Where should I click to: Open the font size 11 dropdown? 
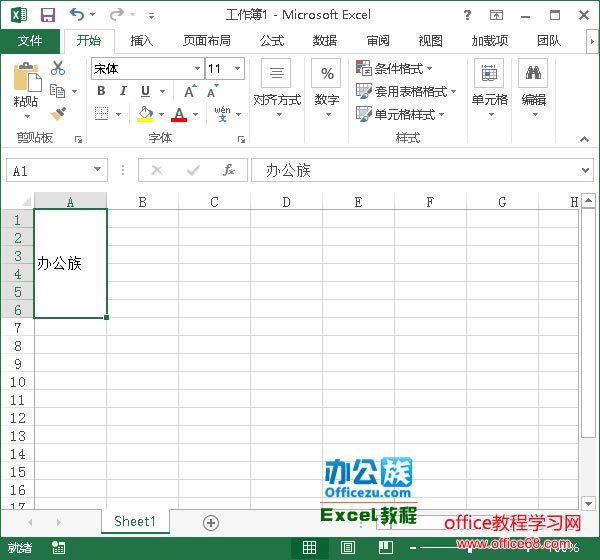[237, 69]
